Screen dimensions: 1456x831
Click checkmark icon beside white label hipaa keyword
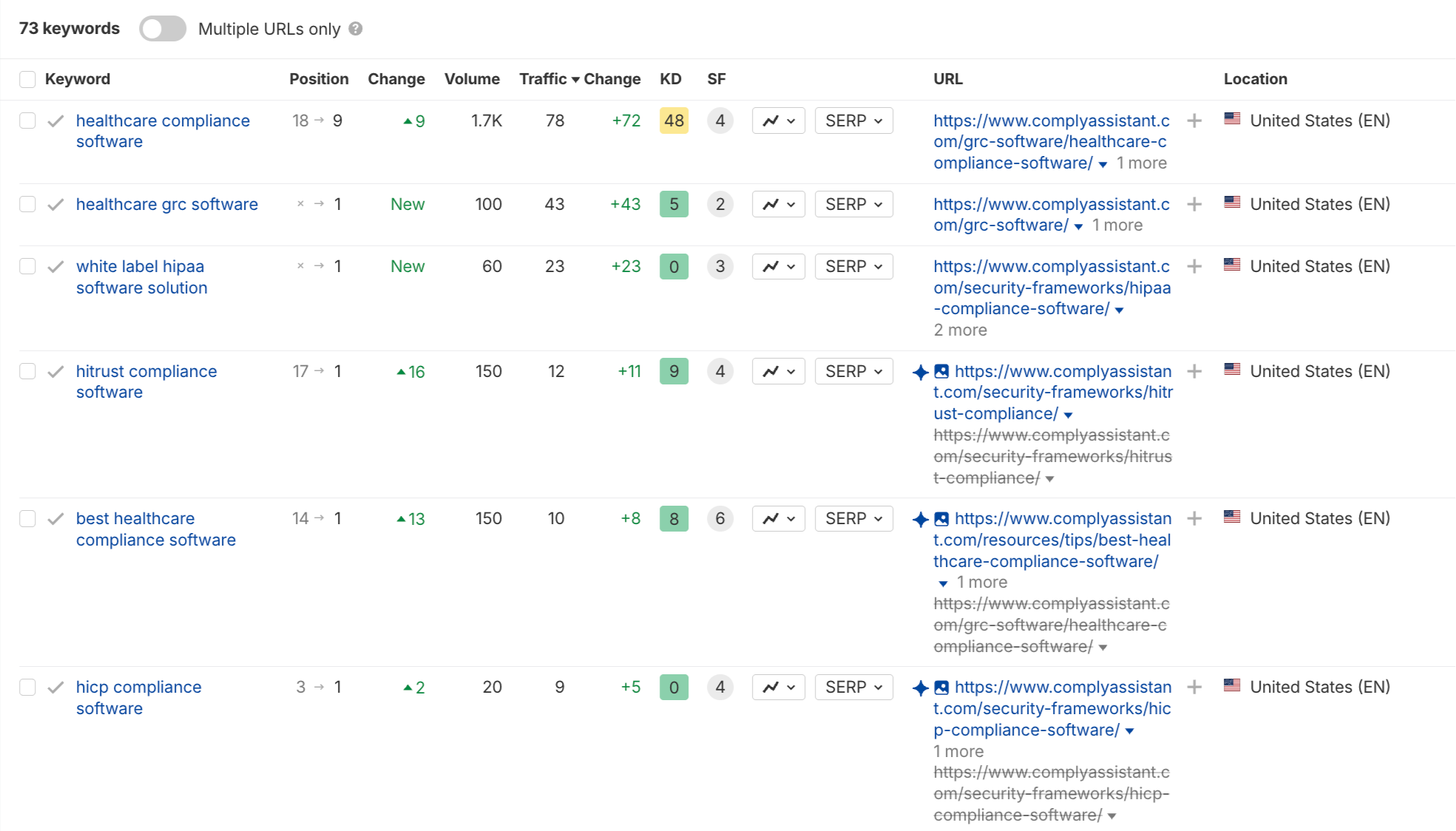[55, 266]
